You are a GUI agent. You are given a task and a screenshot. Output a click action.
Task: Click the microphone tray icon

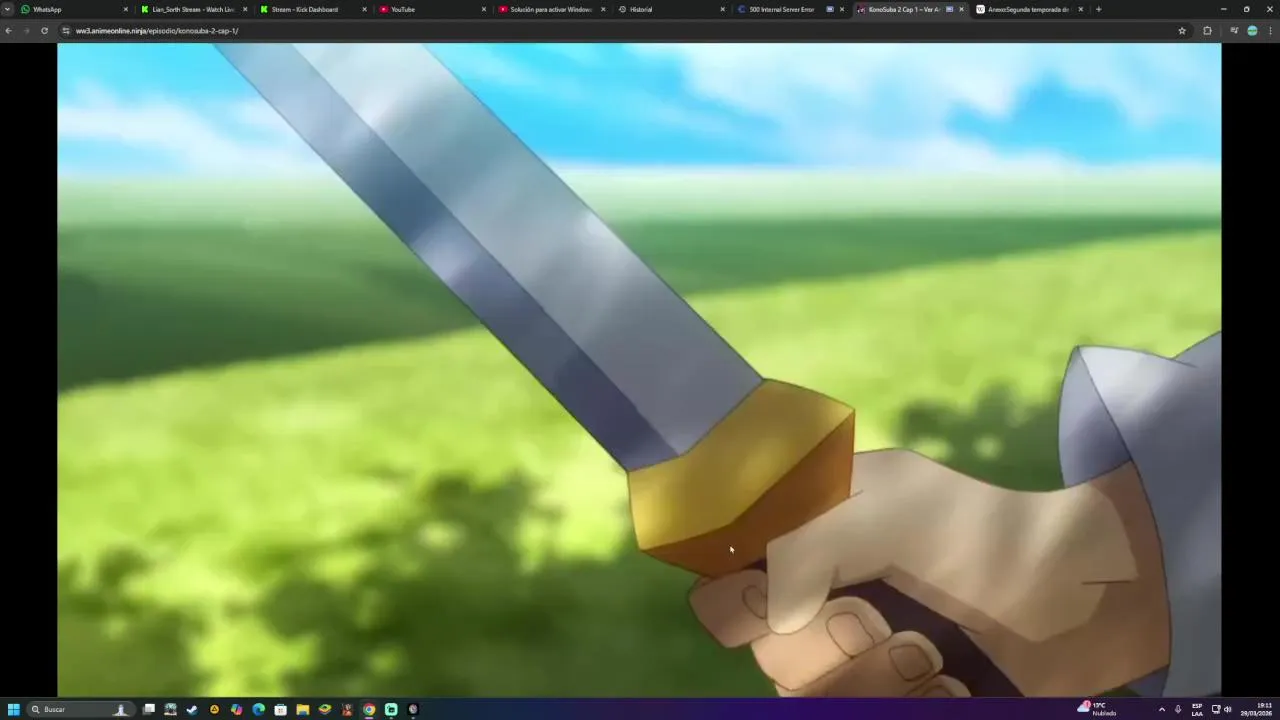pos(1178,709)
